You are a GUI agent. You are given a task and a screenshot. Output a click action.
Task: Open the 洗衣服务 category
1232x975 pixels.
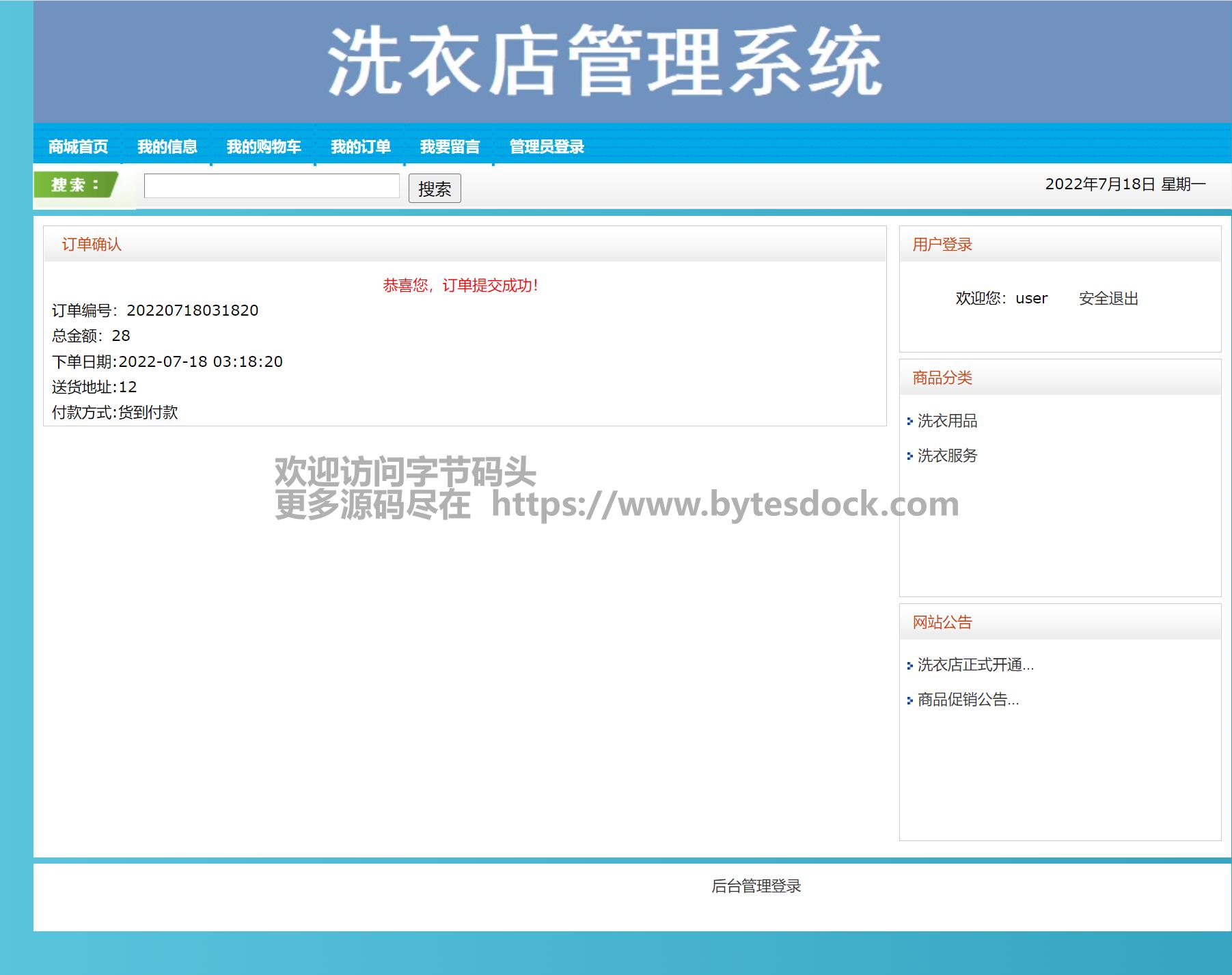[x=947, y=456]
